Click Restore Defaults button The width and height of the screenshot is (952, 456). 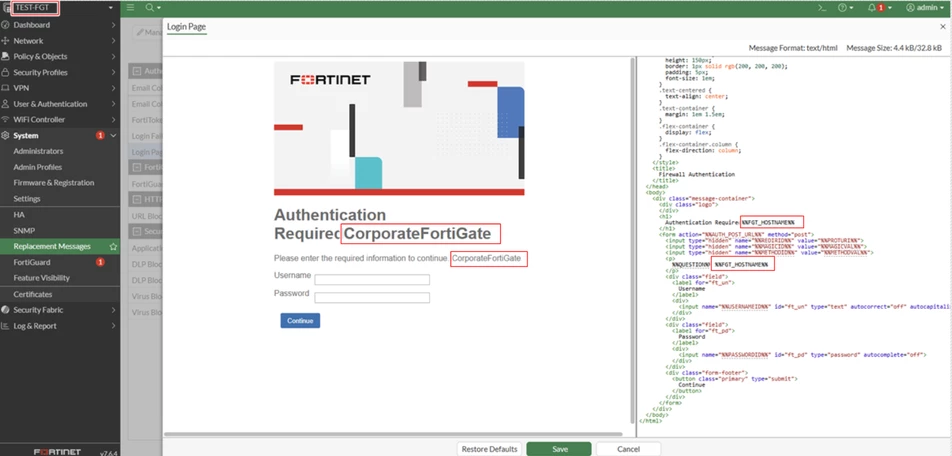click(x=489, y=449)
